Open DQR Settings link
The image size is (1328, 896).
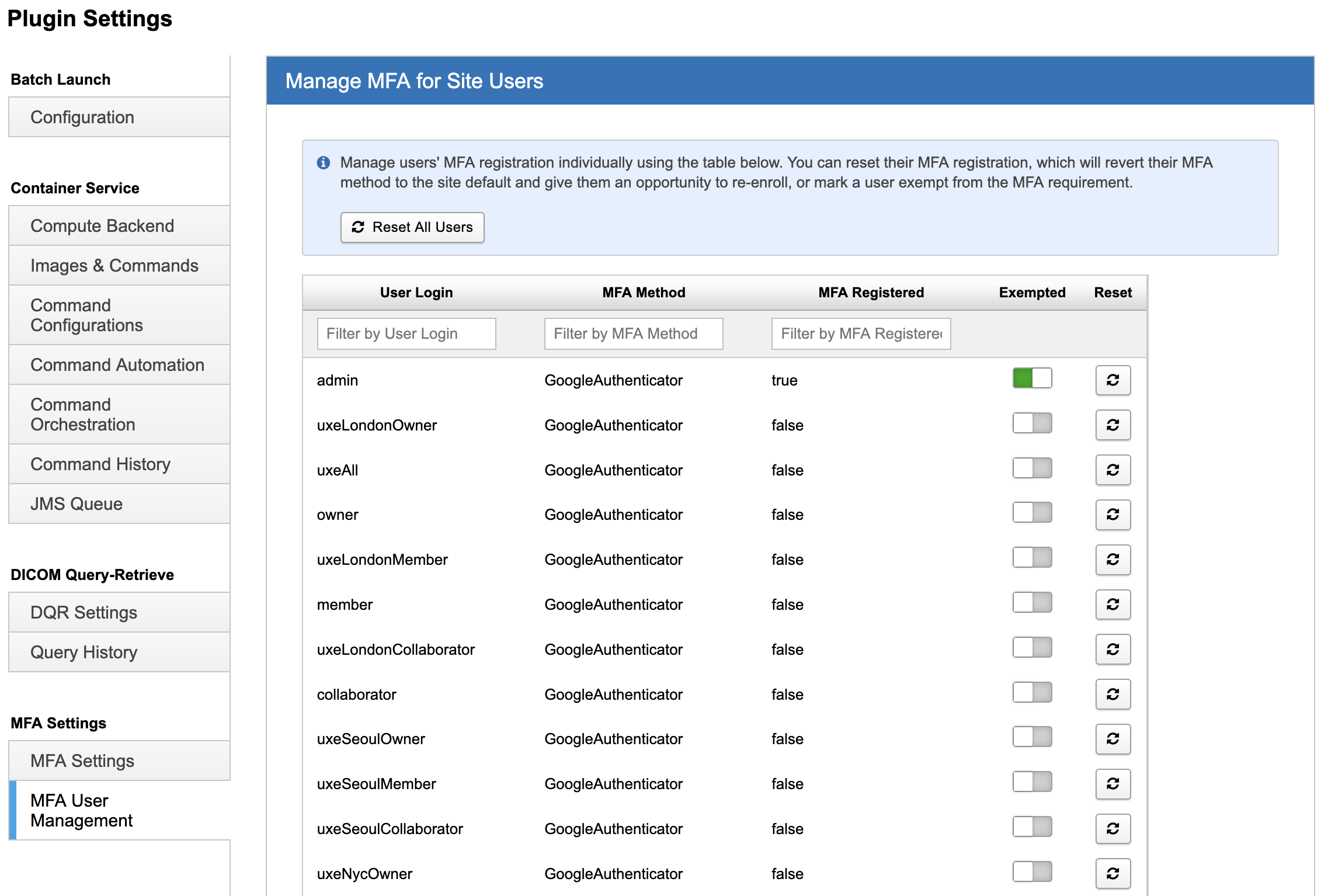(84, 613)
